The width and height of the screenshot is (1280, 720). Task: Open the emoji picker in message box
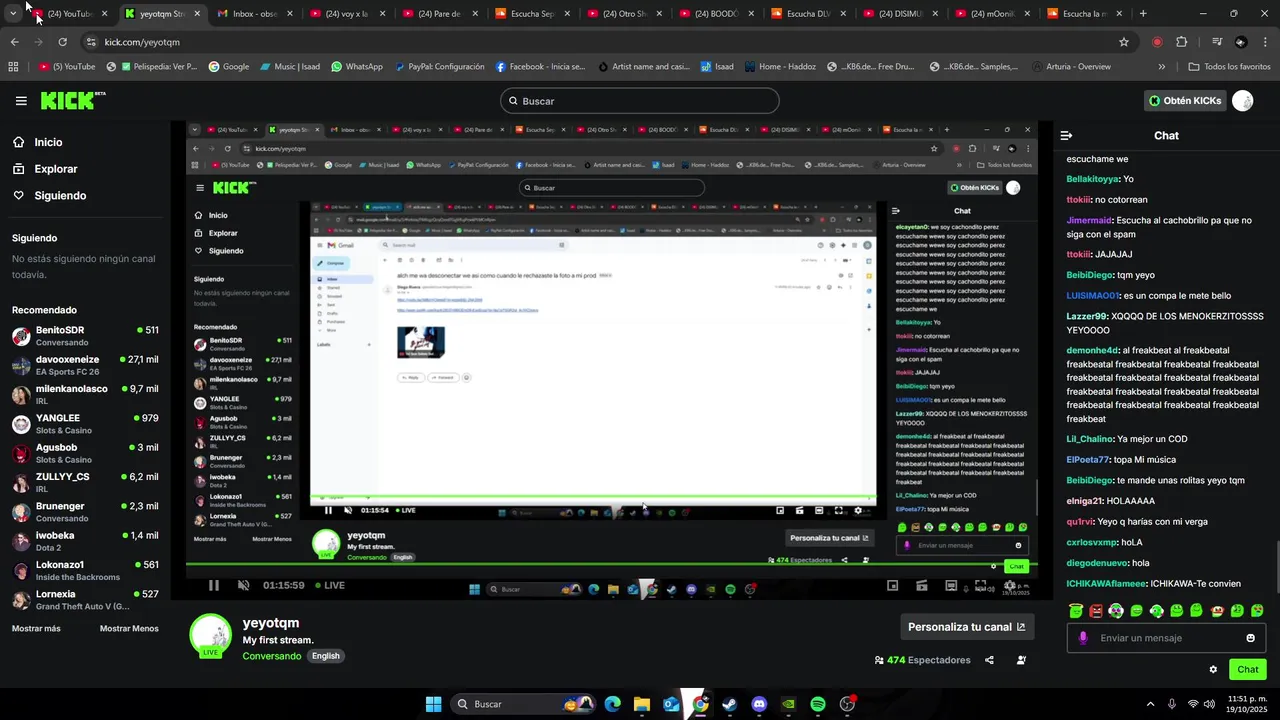[x=1250, y=638]
